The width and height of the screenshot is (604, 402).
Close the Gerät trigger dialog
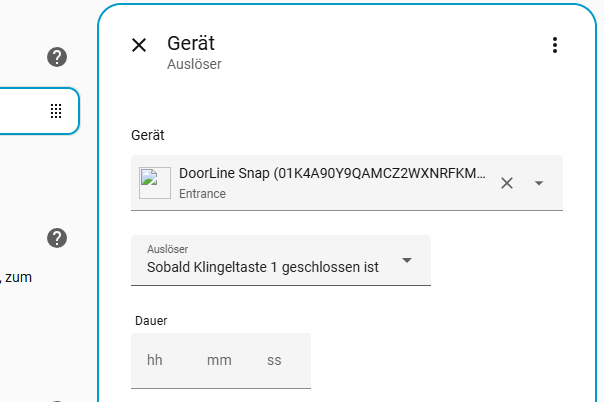coord(139,45)
